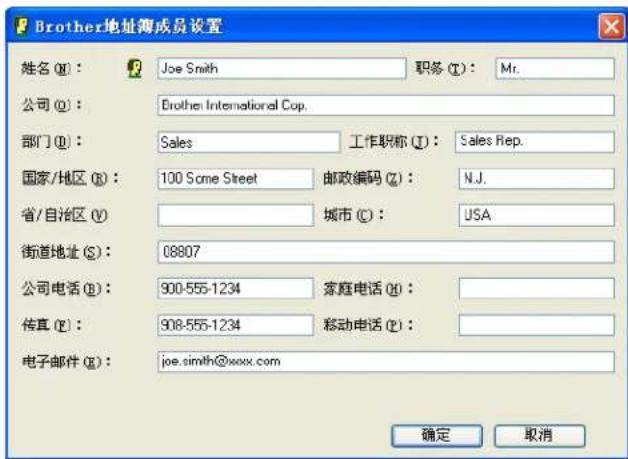Screen dimensions: 628x459
Task: Click the field containing USA
Action: tap(536, 215)
